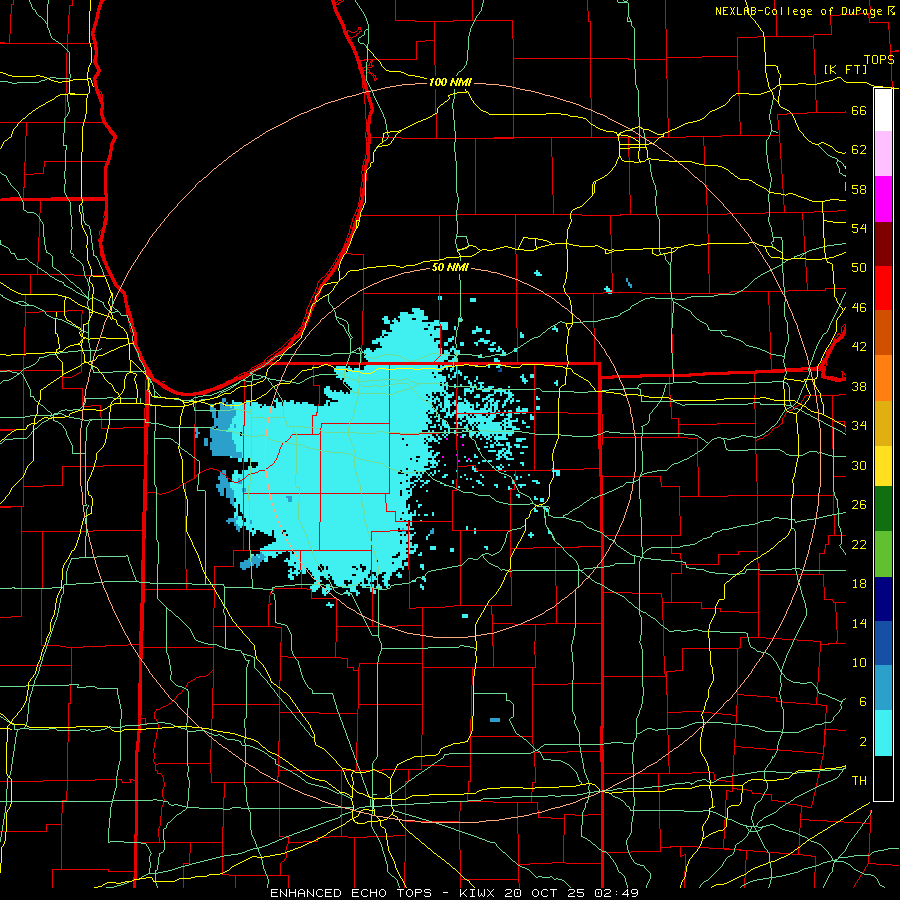Image resolution: width=900 pixels, height=900 pixels.
Task: Select the "42" scale label
Action: coord(859,347)
